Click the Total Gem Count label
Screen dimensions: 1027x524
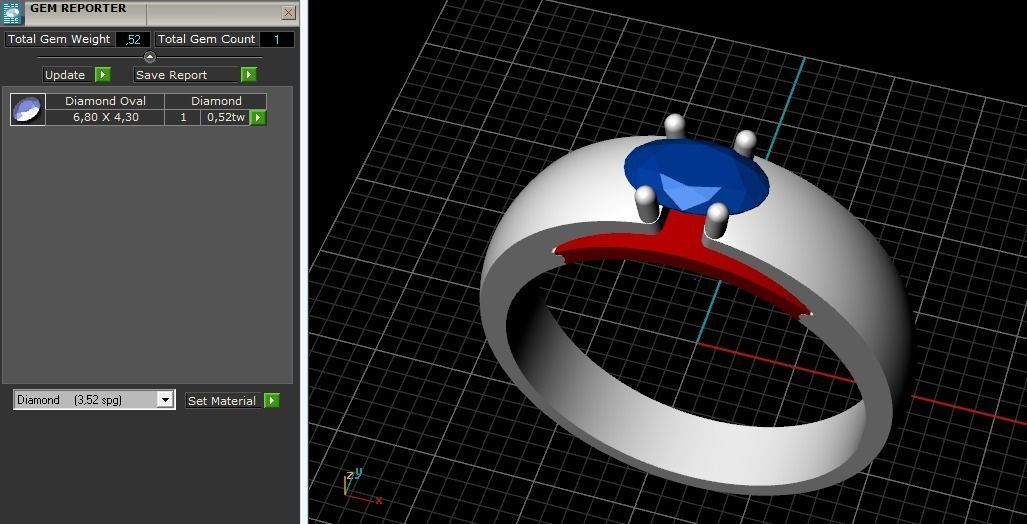(206, 39)
